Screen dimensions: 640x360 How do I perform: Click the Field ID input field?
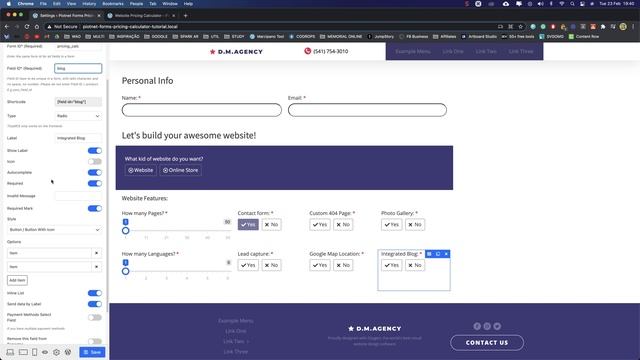tap(78, 68)
